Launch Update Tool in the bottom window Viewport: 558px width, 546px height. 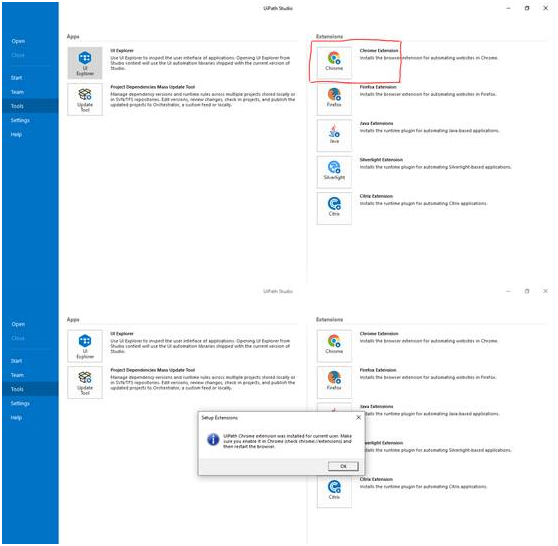(85, 383)
